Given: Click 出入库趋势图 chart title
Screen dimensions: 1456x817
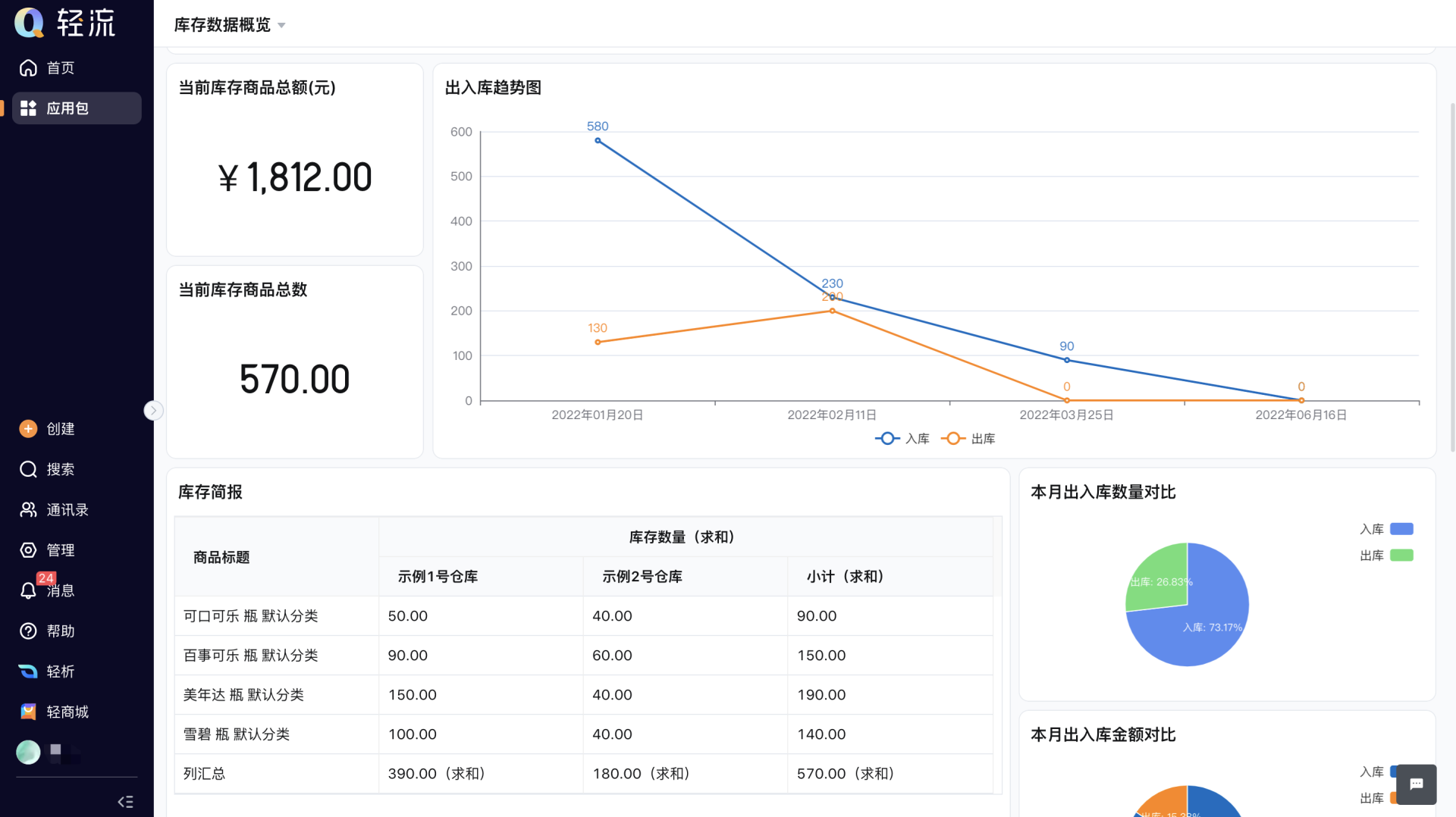Looking at the screenshot, I should 494,88.
